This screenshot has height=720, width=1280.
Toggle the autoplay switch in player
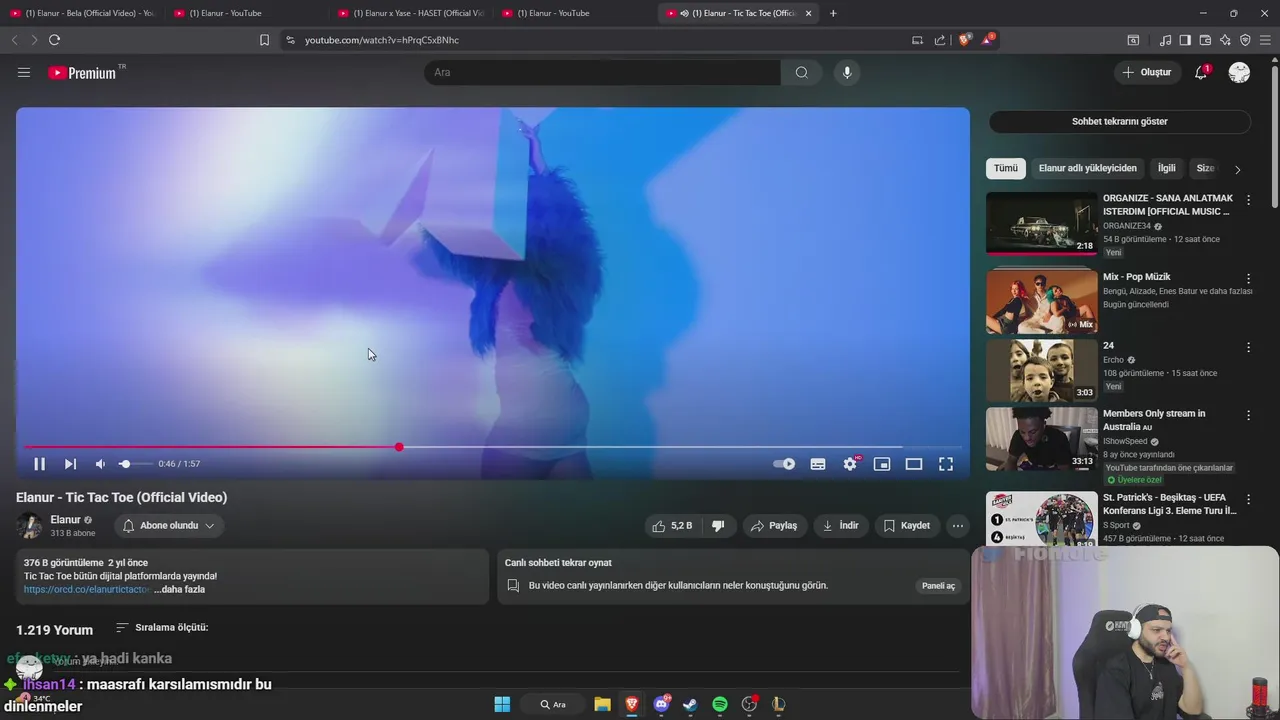pos(785,464)
